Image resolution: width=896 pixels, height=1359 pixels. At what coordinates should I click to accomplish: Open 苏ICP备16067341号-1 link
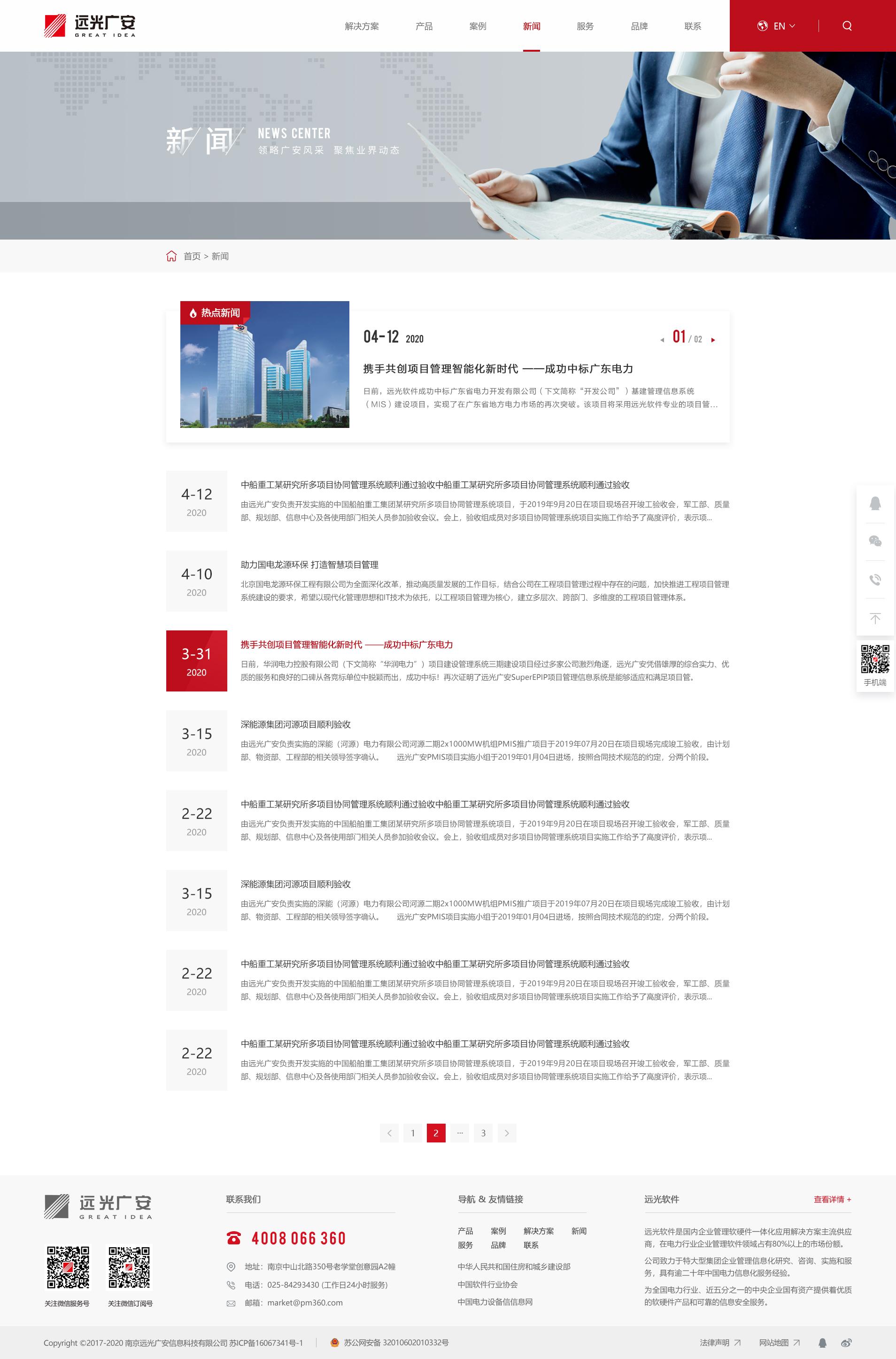[266, 1343]
